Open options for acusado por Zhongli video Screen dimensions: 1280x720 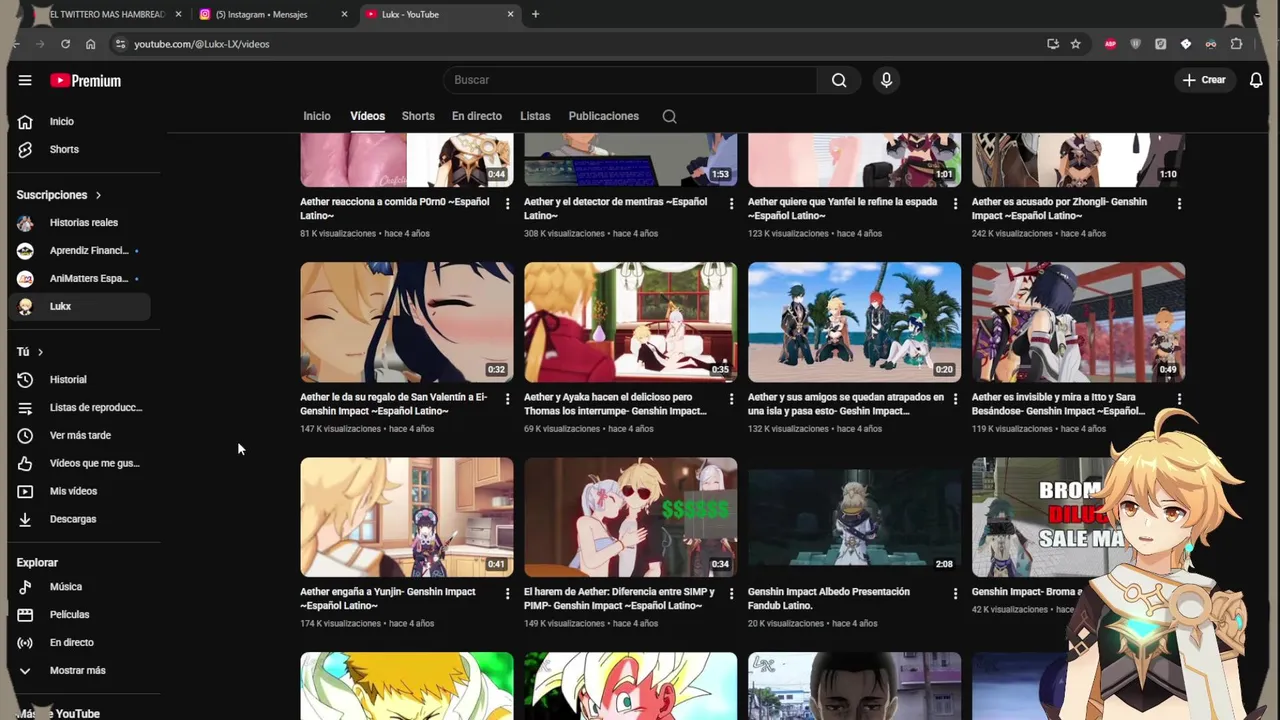click(1179, 204)
